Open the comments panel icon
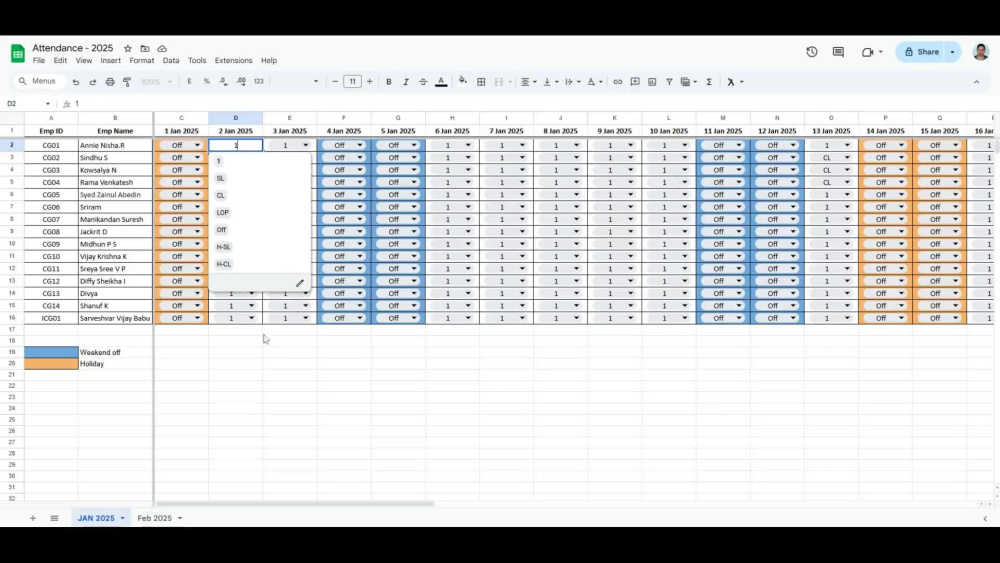This screenshot has height=563, width=1000. pos(838,52)
